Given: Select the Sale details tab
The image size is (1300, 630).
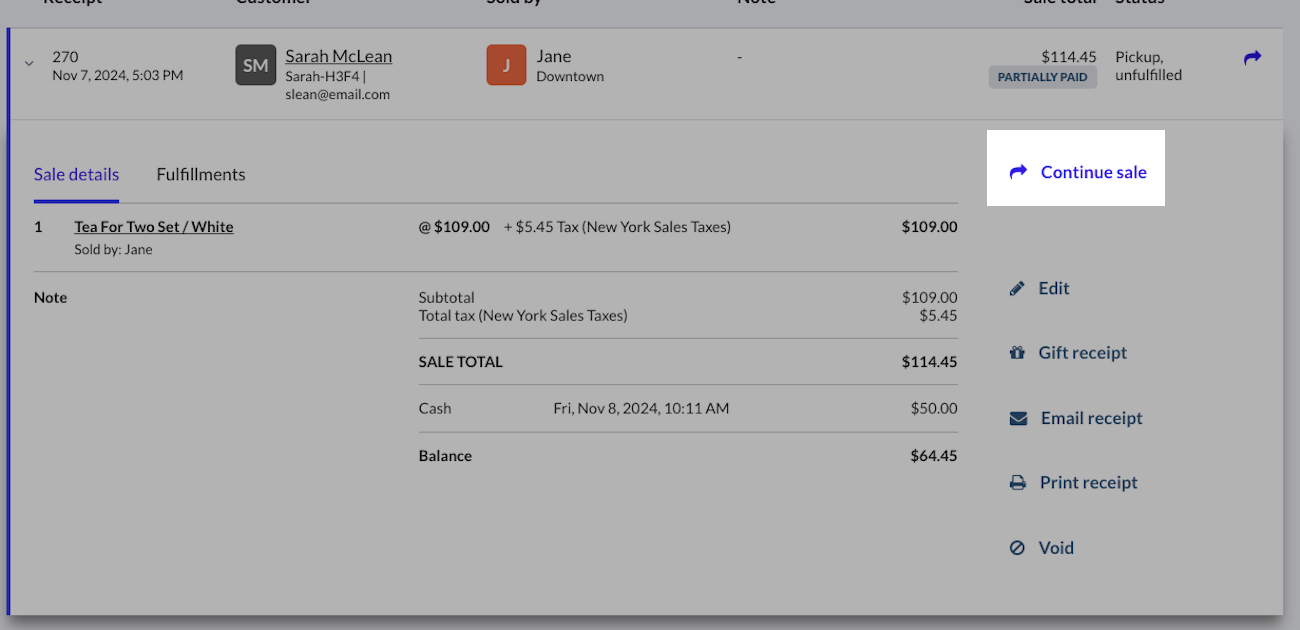Looking at the screenshot, I should (x=76, y=174).
